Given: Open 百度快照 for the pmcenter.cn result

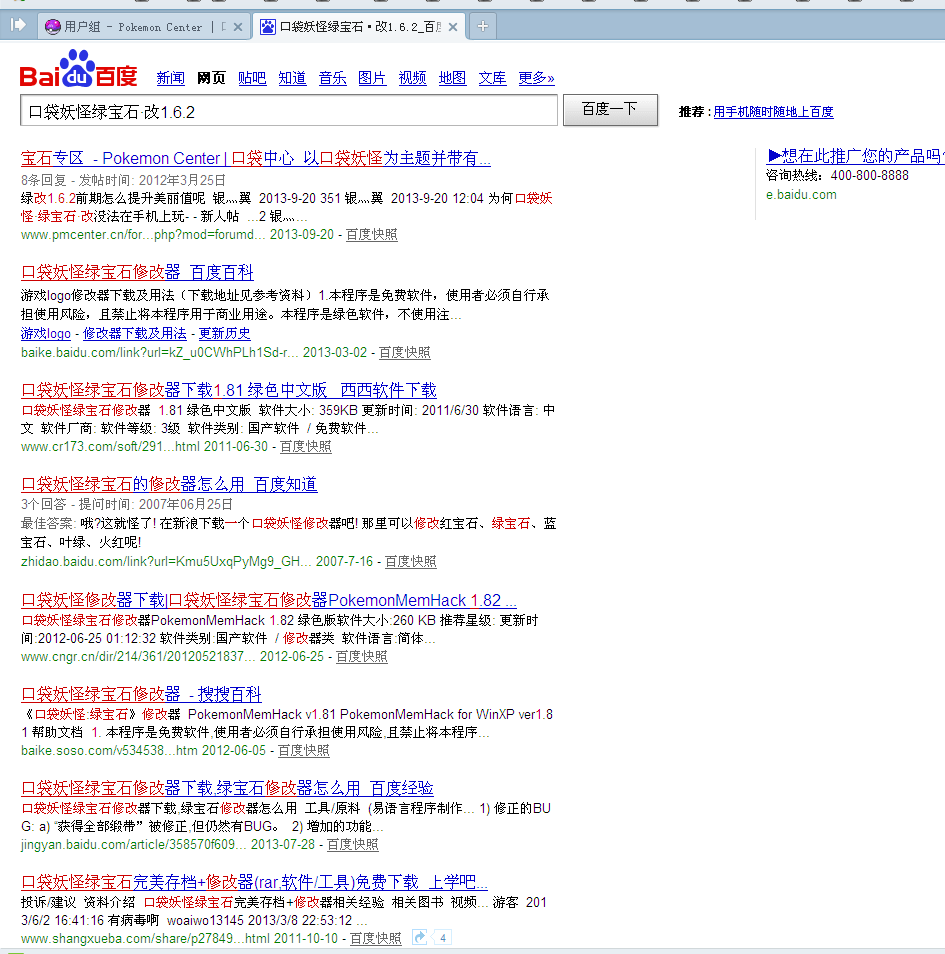Looking at the screenshot, I should [371, 235].
